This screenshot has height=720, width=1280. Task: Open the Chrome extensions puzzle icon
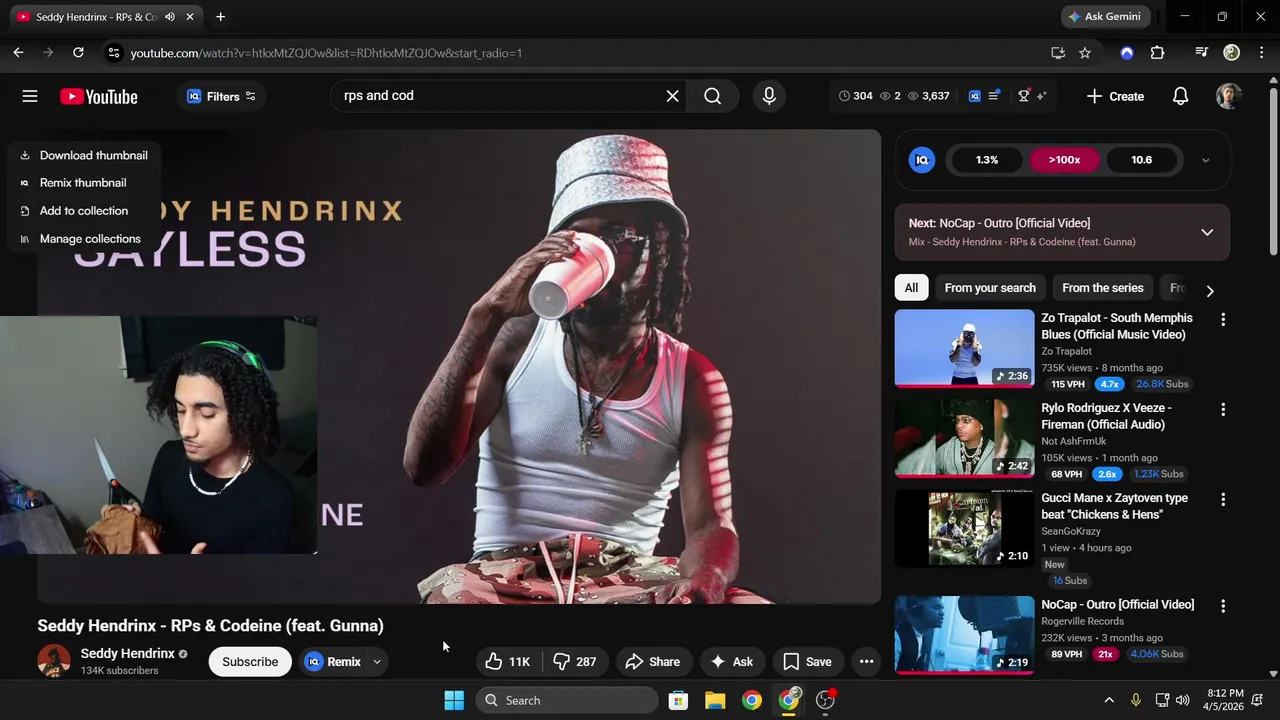[x=1157, y=53]
